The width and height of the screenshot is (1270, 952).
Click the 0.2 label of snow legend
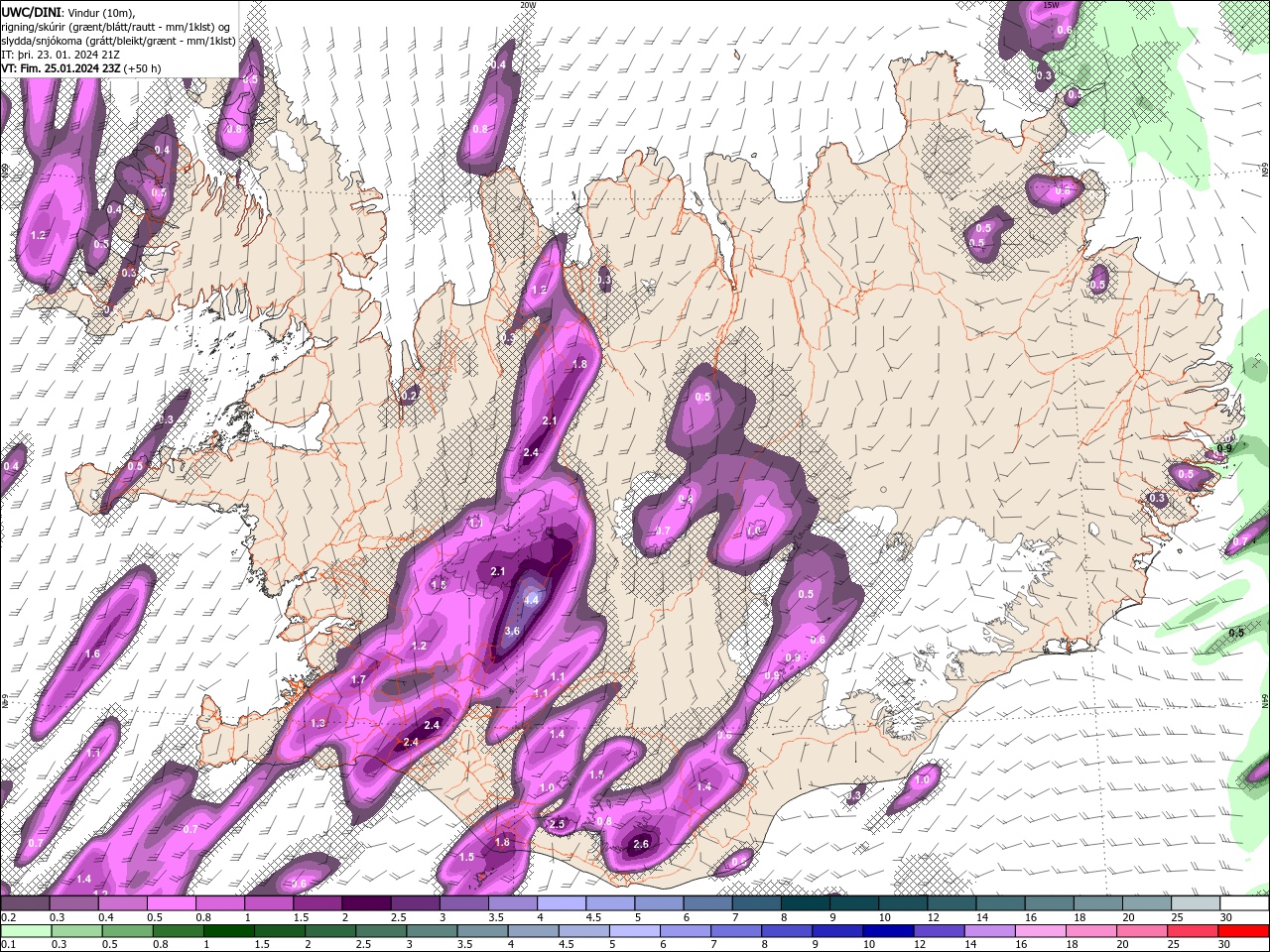(x=8, y=917)
